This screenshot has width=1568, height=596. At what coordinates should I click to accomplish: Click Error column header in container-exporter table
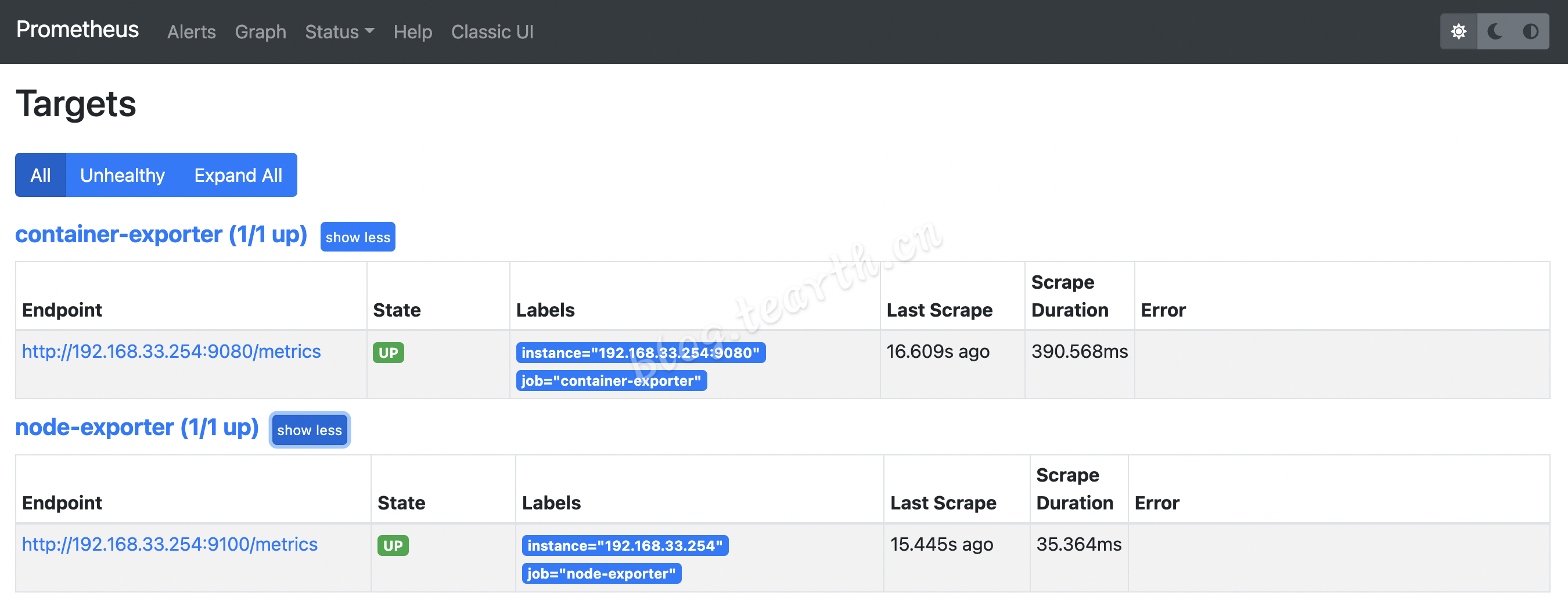click(1163, 310)
